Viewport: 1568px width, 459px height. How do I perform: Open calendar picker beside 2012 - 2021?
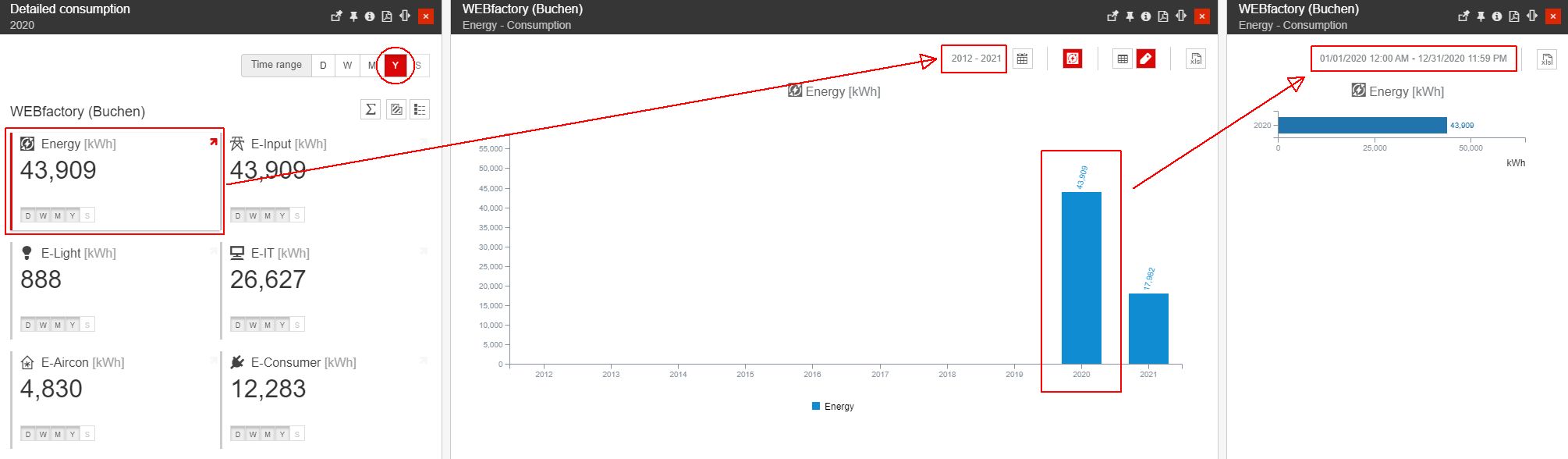pos(1022,59)
